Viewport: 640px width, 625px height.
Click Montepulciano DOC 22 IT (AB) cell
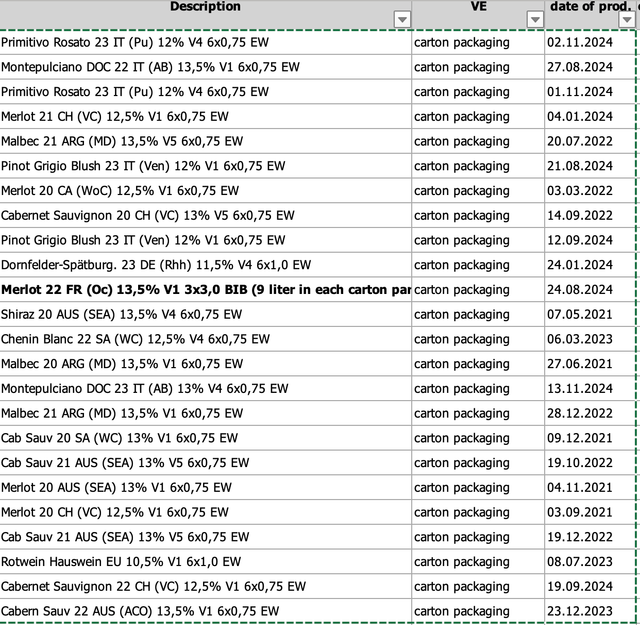click(205, 67)
